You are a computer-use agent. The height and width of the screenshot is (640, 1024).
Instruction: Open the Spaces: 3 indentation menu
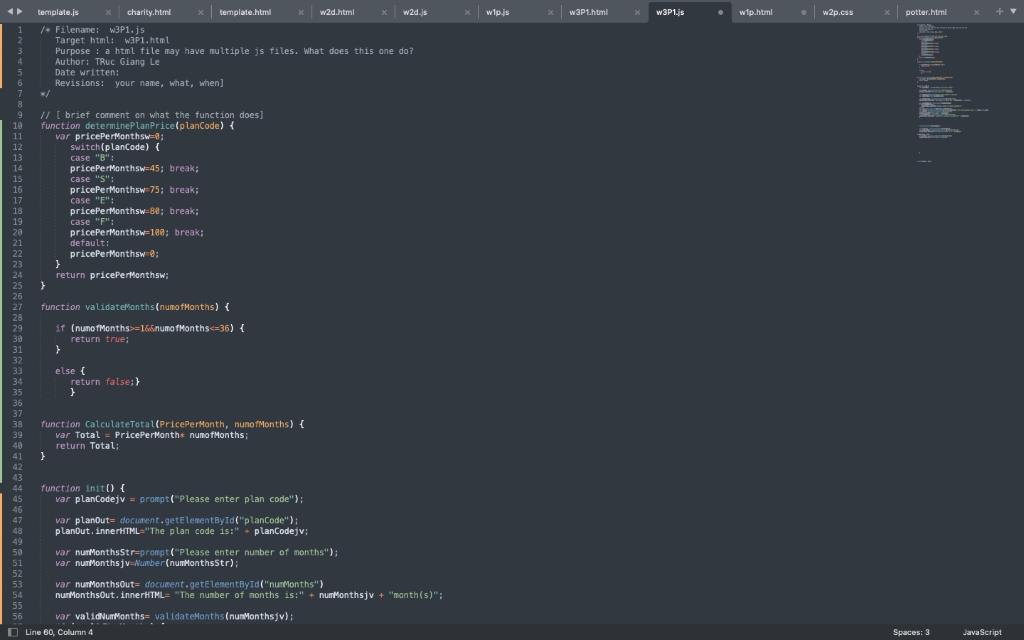point(911,632)
